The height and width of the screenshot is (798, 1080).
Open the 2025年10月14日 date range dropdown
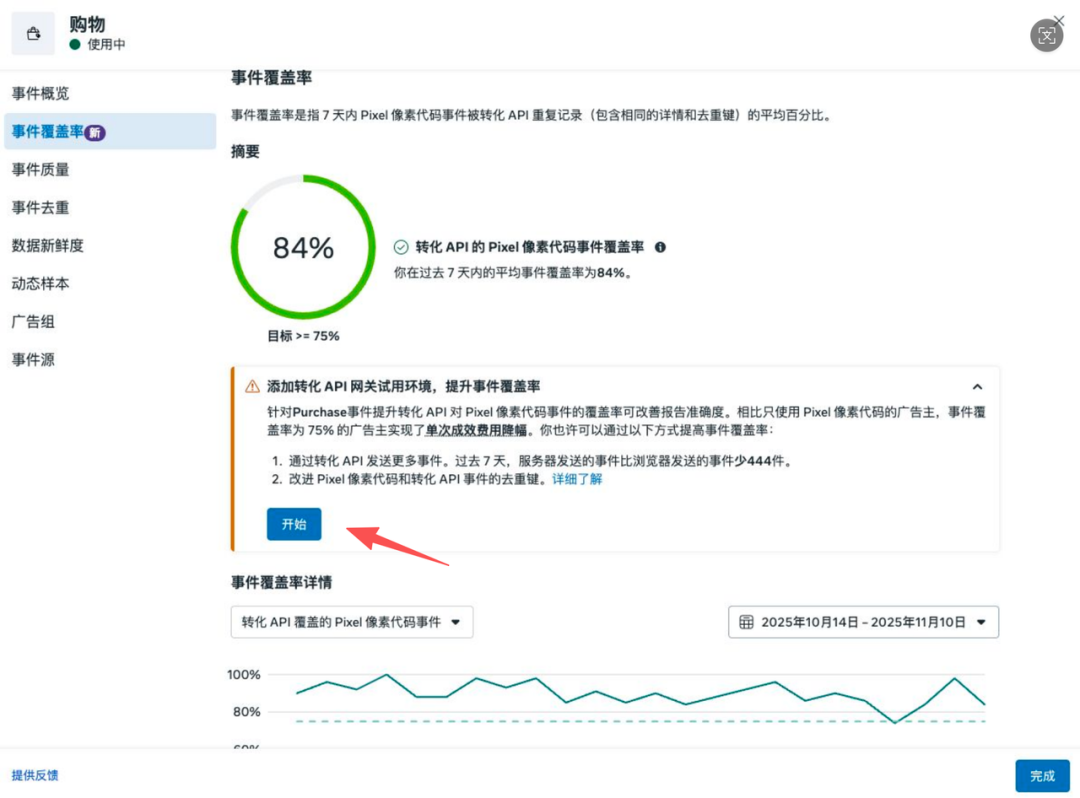click(x=863, y=621)
